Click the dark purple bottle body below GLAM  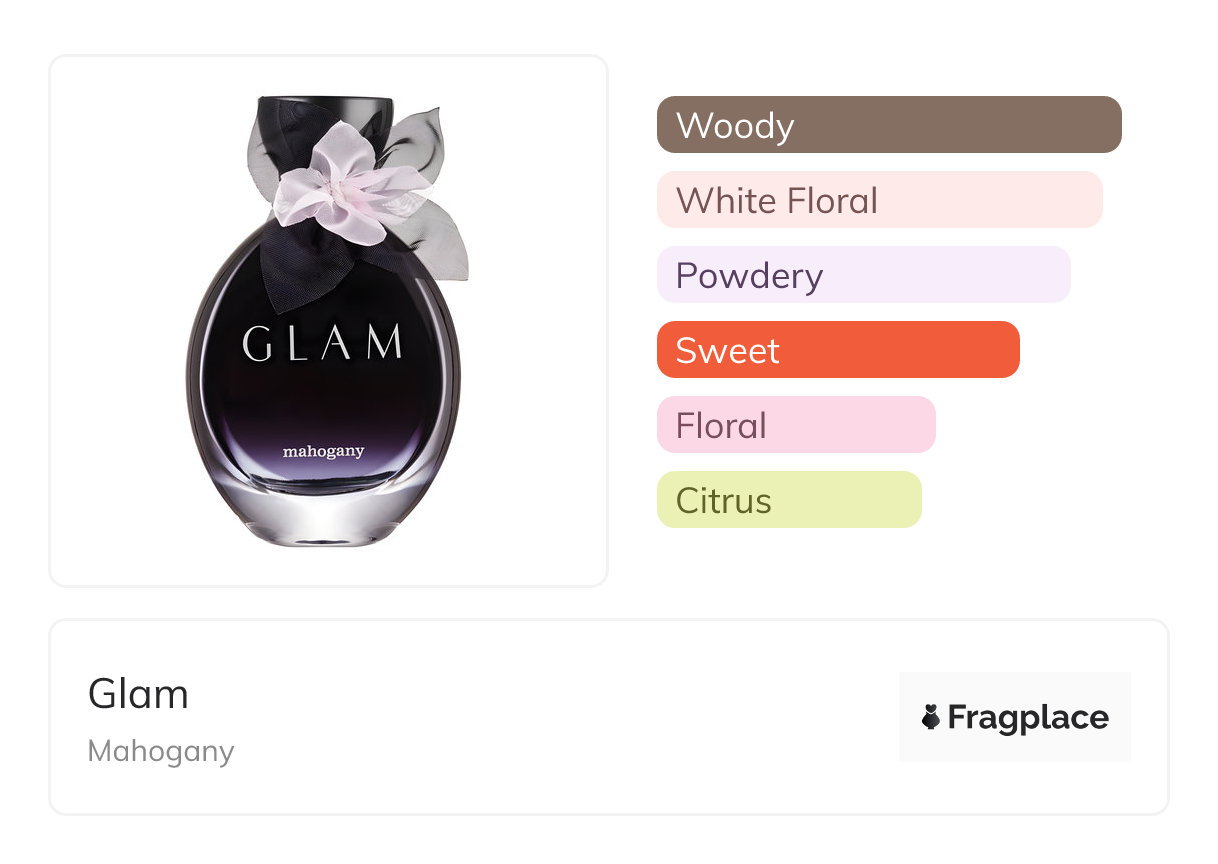pyautogui.click(x=322, y=400)
